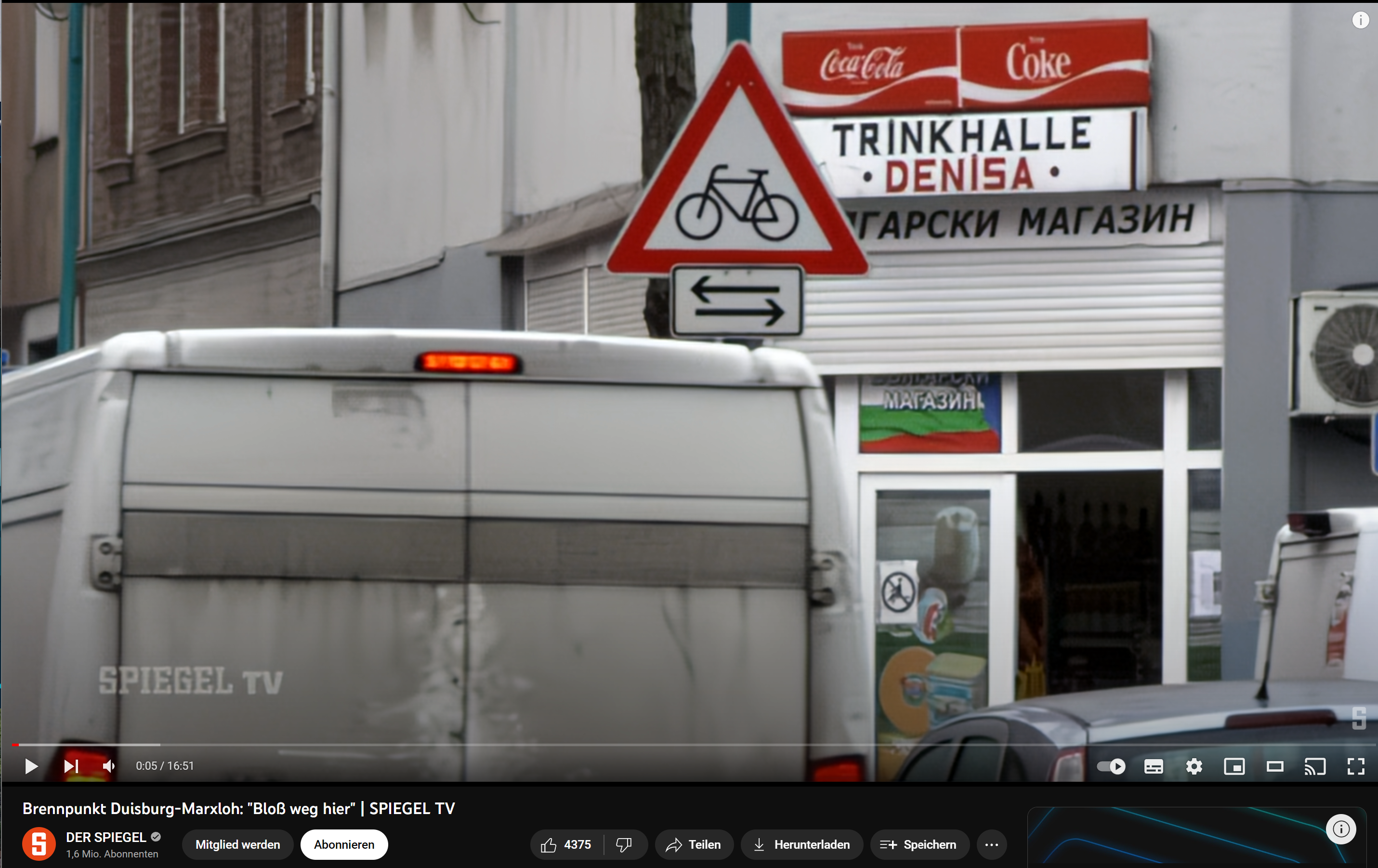
Task: Turn on subtitles captions
Action: point(1153,766)
